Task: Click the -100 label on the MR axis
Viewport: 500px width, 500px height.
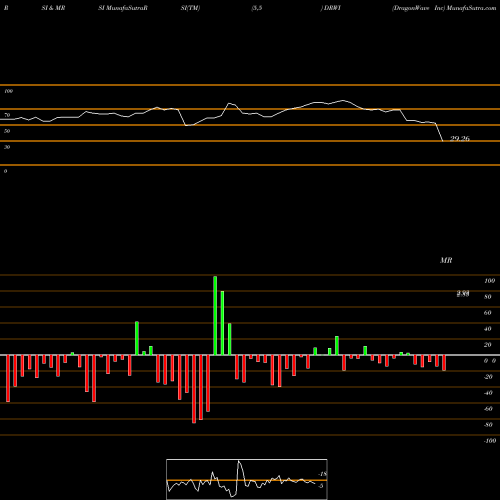Action: (x=490, y=441)
